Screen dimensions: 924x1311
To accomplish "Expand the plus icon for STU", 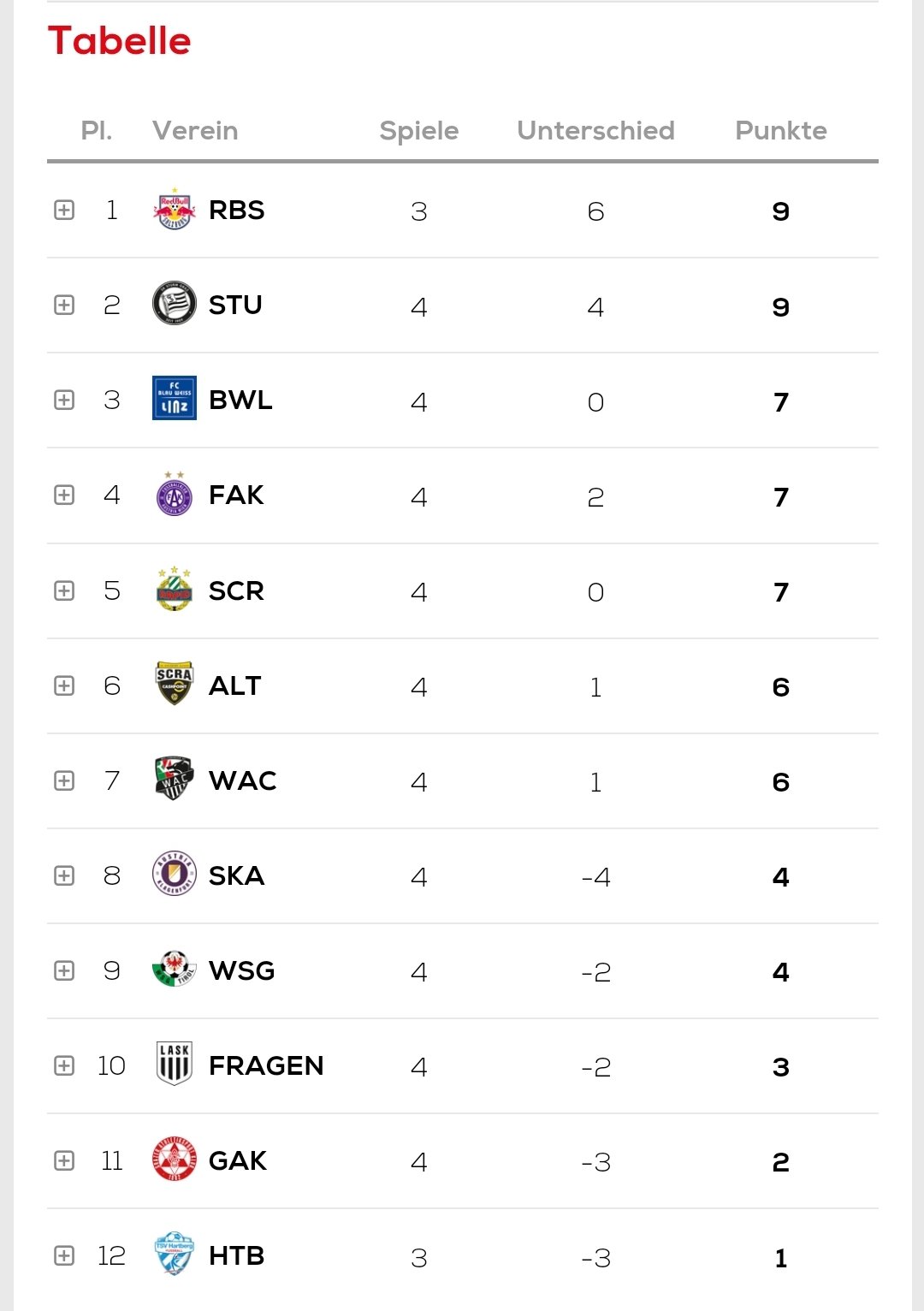I will 64,306.
